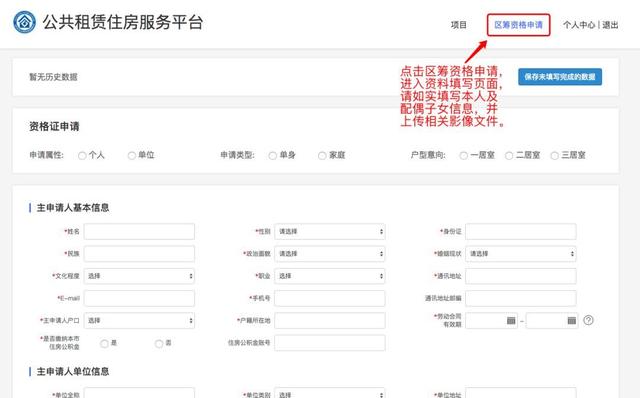Click the 暂无历史数据 text
Screen dimensions: 640x398
pos(53,77)
